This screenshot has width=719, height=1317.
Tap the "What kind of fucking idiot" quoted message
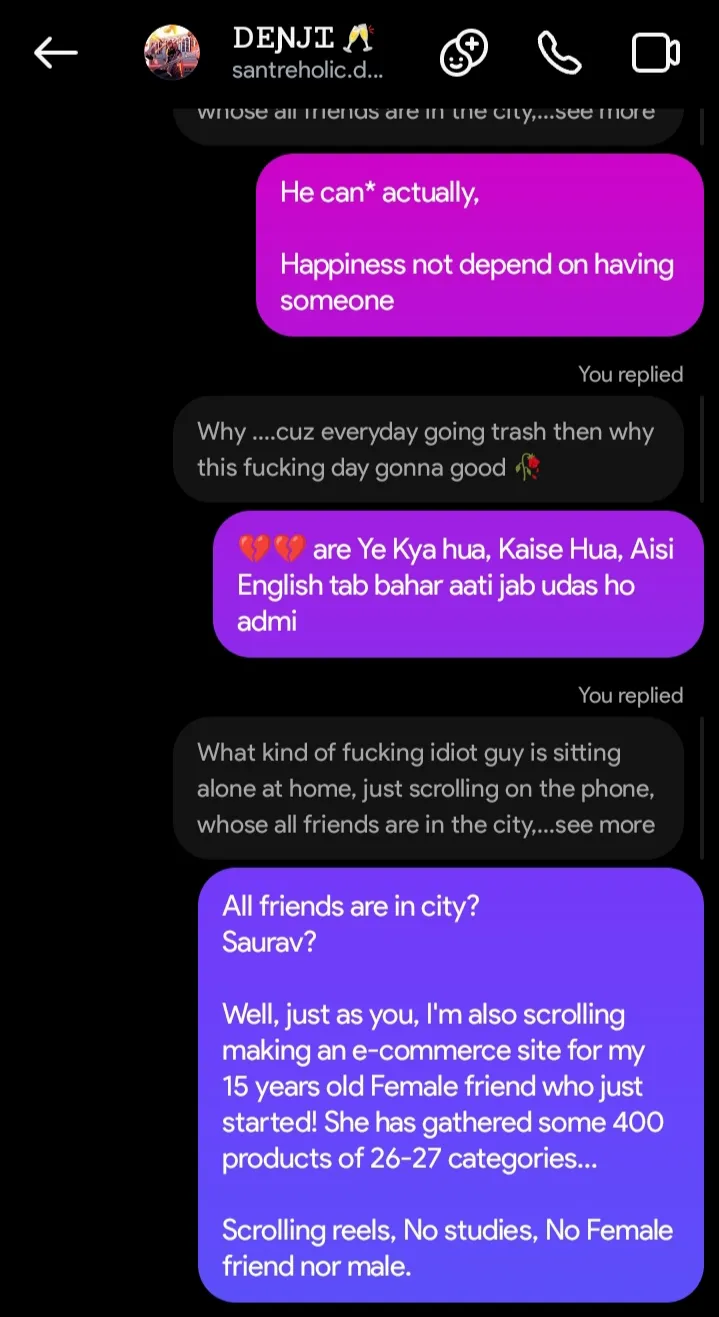tap(428, 788)
